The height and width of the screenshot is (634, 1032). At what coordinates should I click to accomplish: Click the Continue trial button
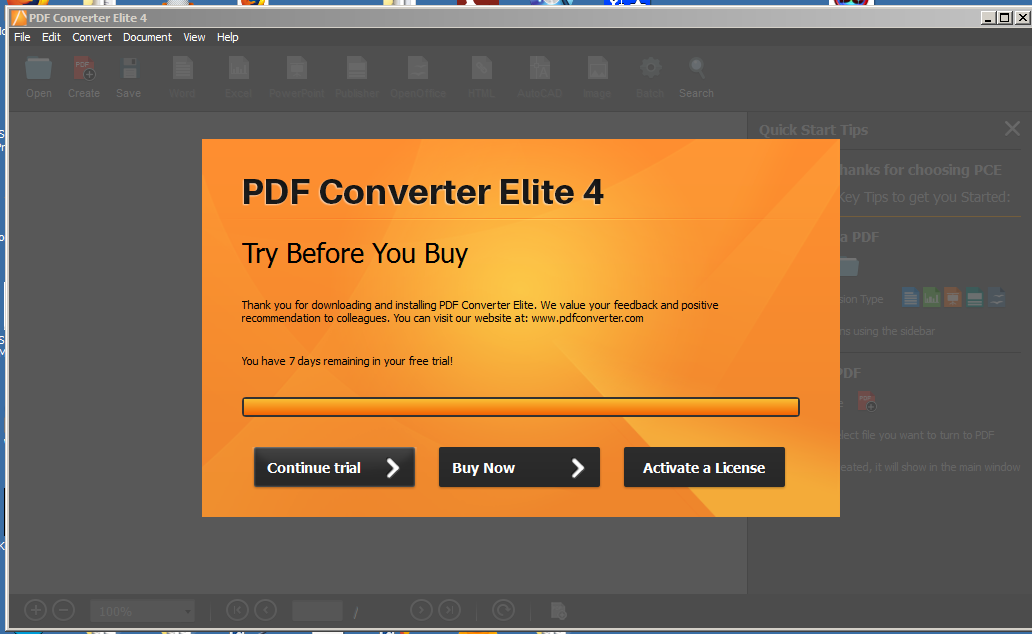pos(334,467)
